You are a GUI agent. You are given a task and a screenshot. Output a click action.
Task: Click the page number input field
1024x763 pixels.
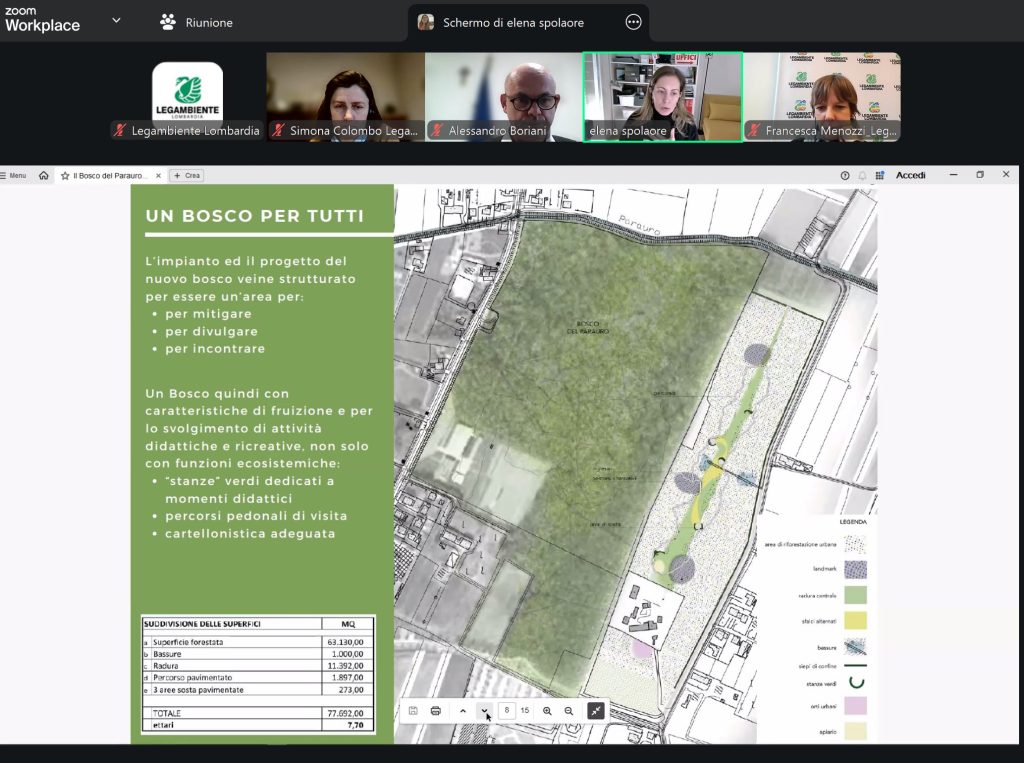(507, 711)
